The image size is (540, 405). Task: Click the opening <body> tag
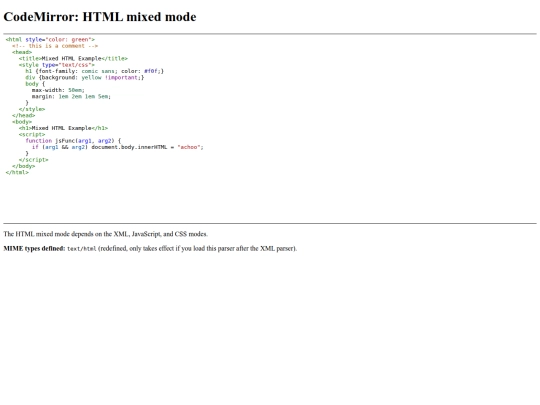click(x=22, y=122)
